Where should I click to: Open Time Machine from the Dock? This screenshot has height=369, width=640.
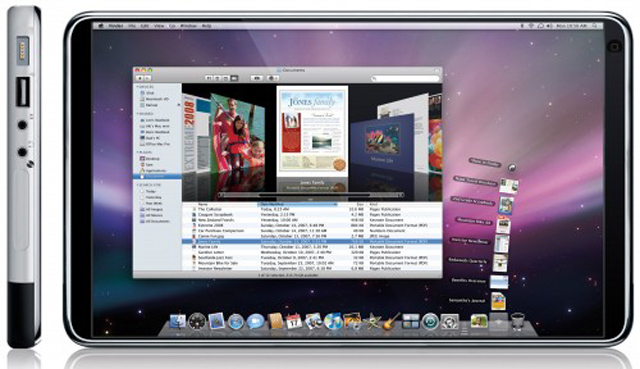(x=430, y=322)
